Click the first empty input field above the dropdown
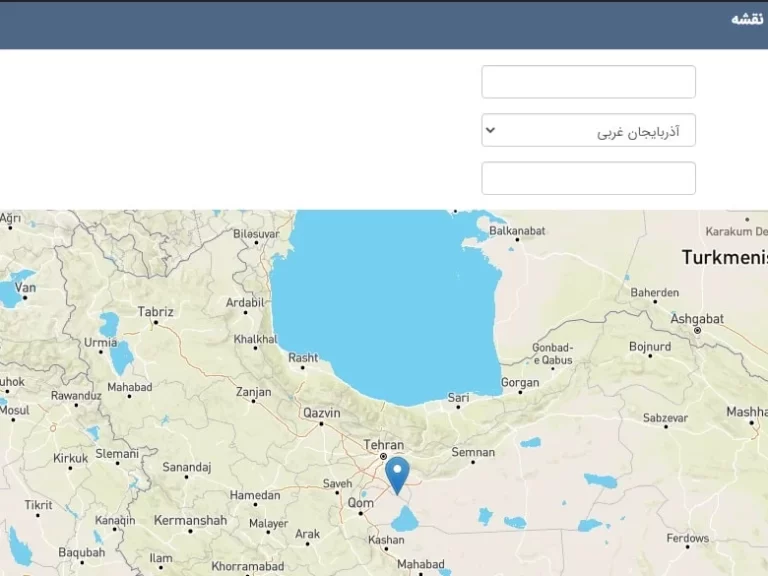The image size is (768, 576). 588,82
